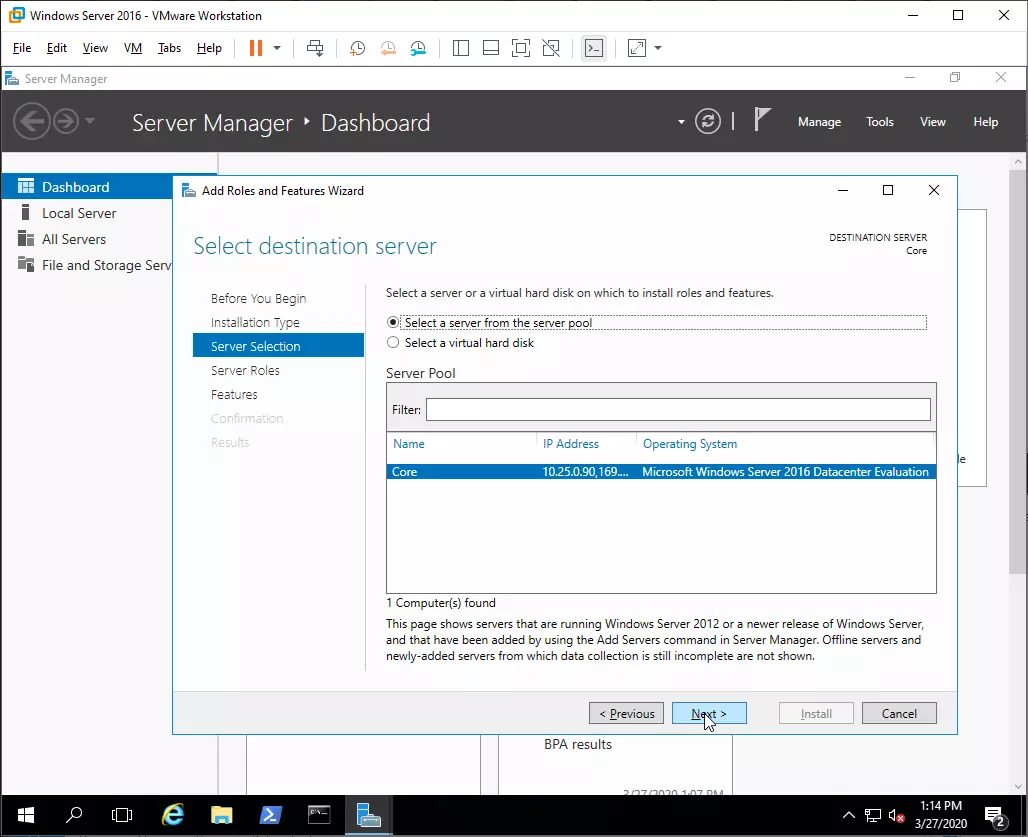Click Server Manager back navigation arrow
The image size is (1028, 837).
click(x=31, y=121)
